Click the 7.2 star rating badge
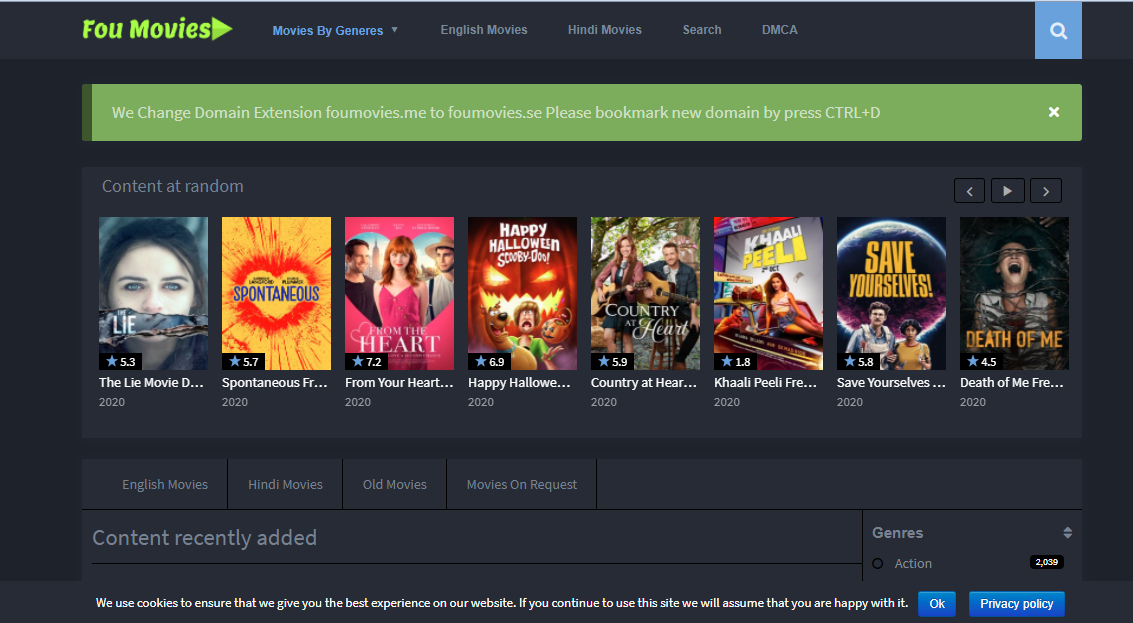The width and height of the screenshot is (1133, 623). tap(366, 361)
